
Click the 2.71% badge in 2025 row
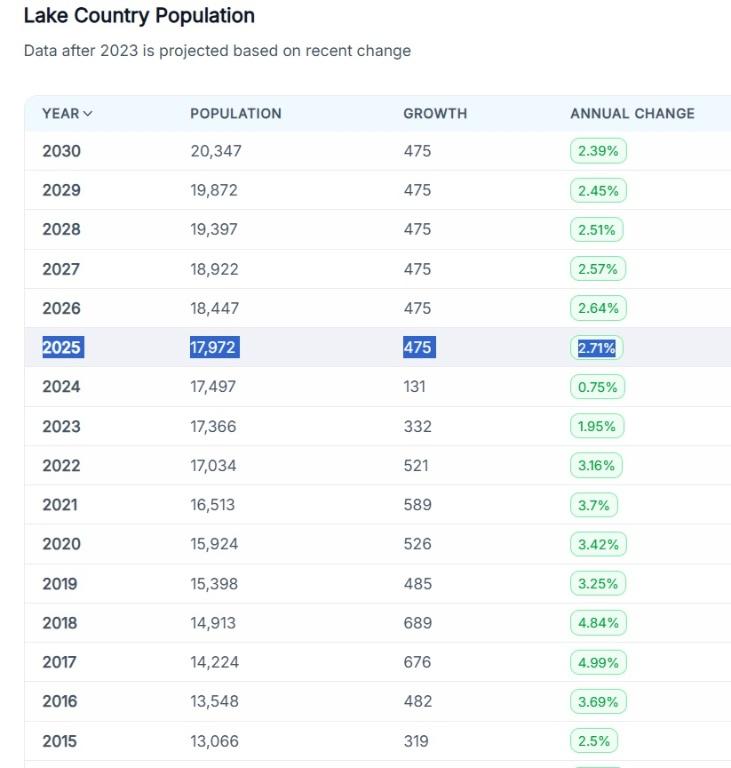click(597, 348)
